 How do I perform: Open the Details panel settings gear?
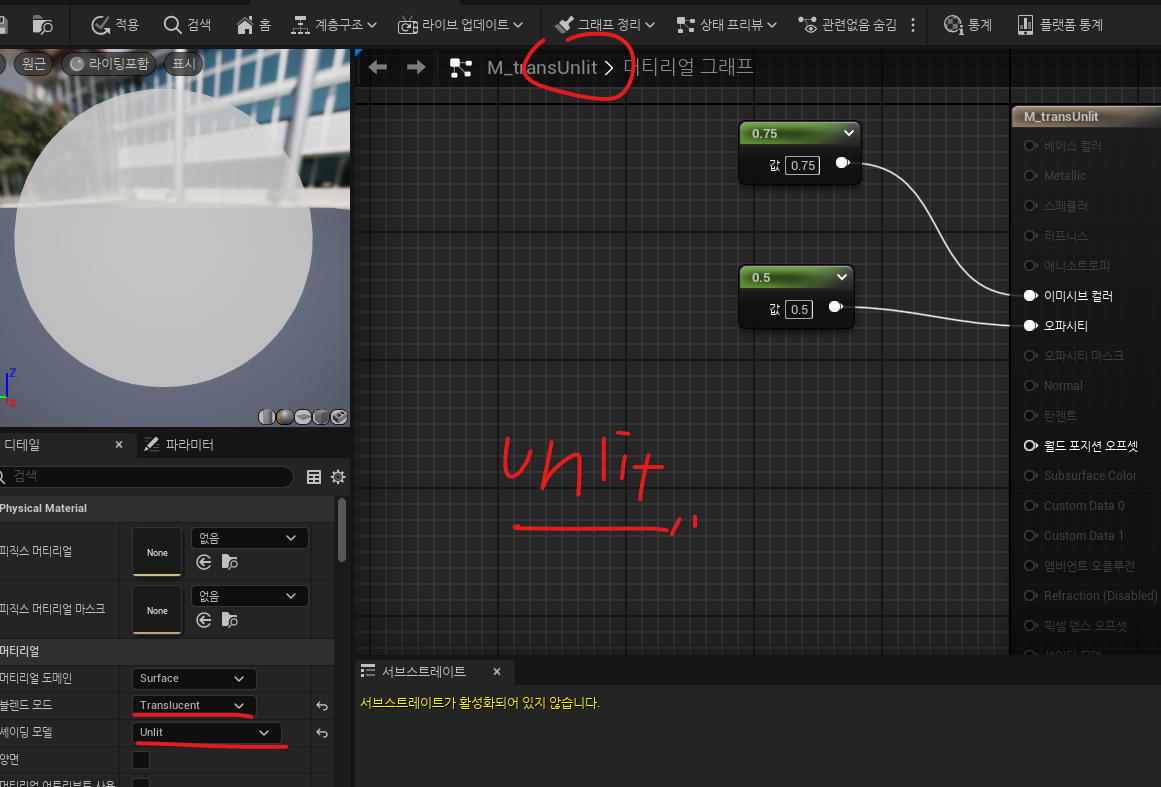point(338,477)
